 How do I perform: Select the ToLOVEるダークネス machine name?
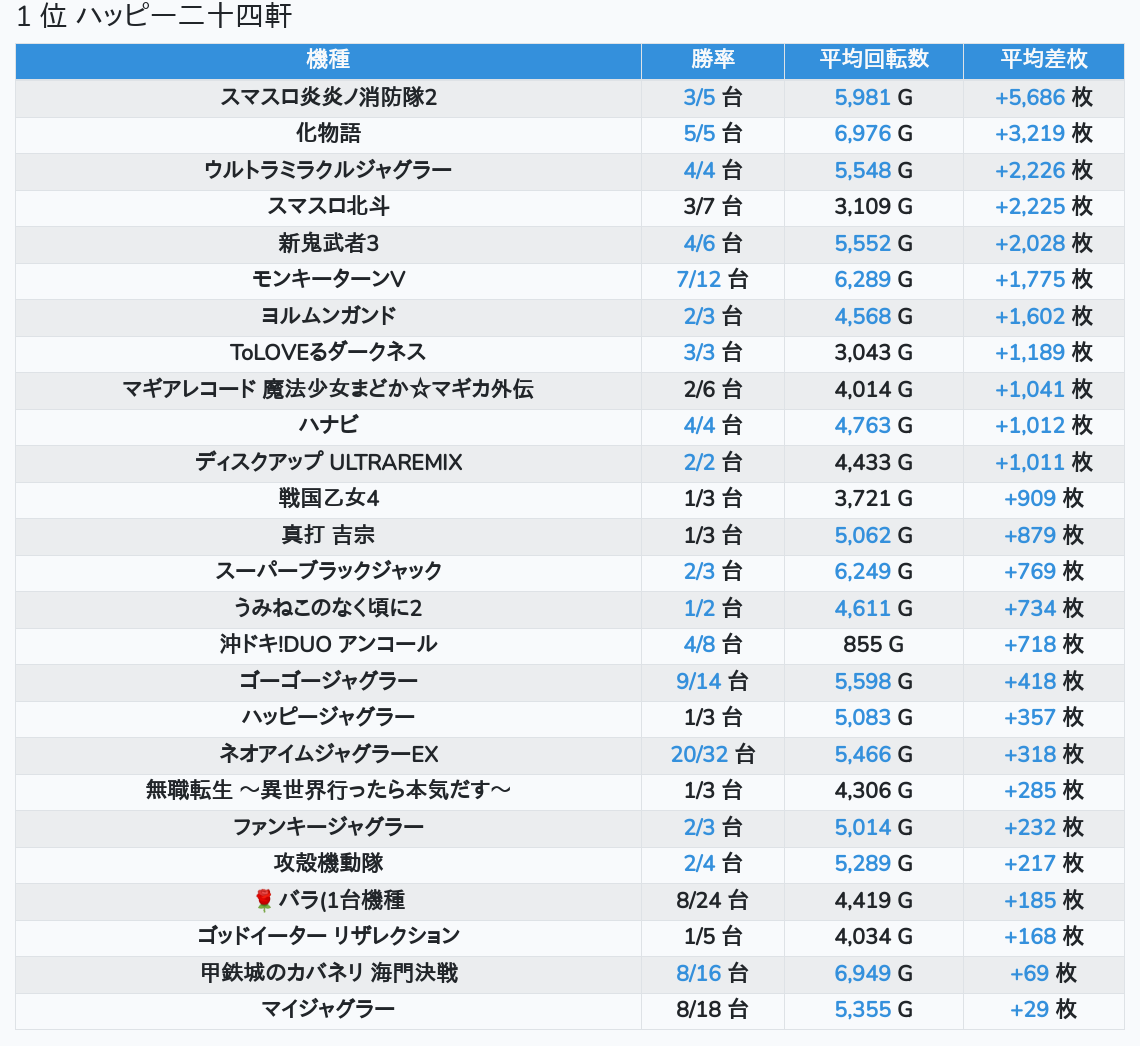(328, 352)
